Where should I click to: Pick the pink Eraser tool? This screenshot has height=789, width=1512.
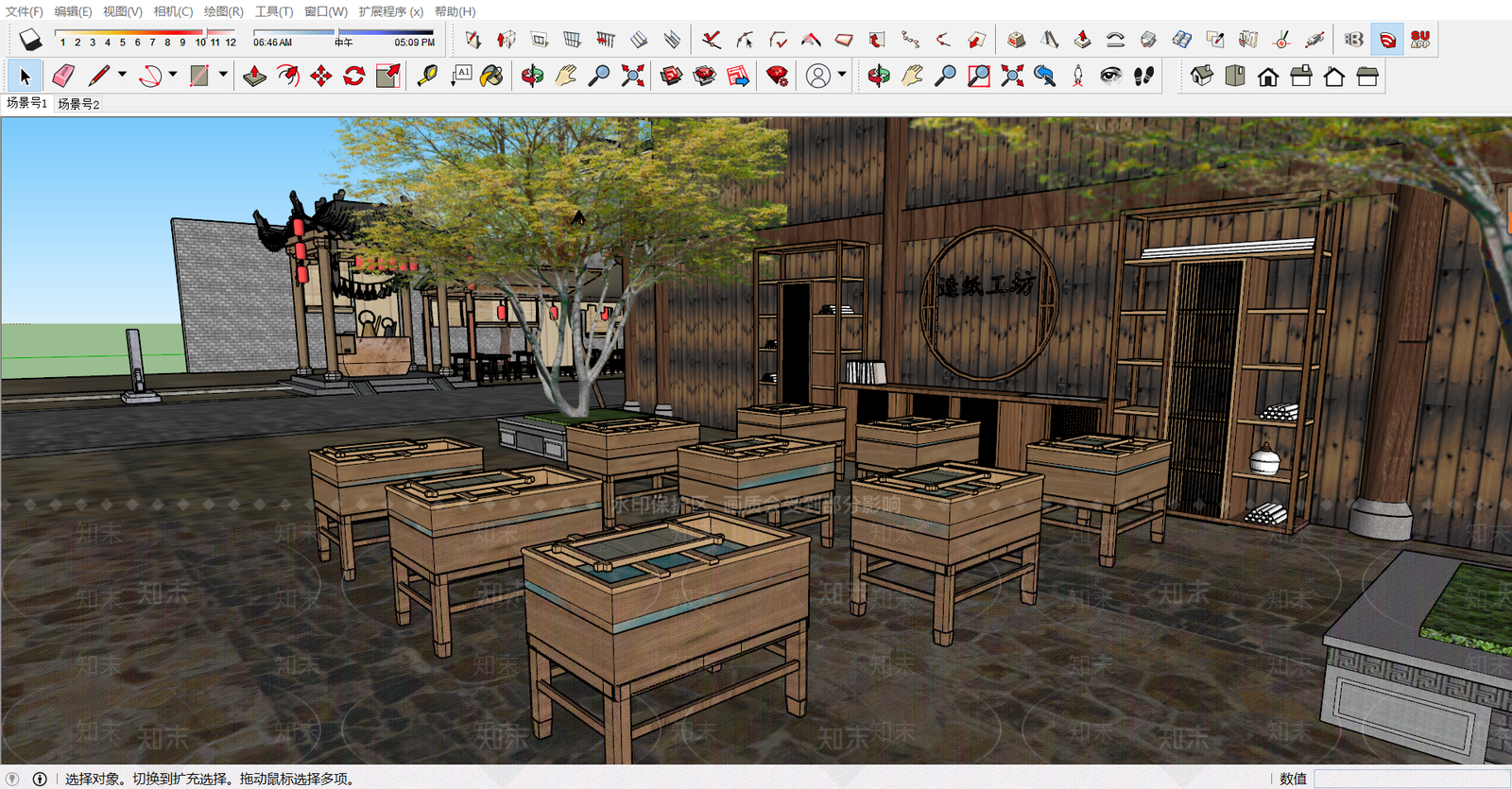click(63, 77)
